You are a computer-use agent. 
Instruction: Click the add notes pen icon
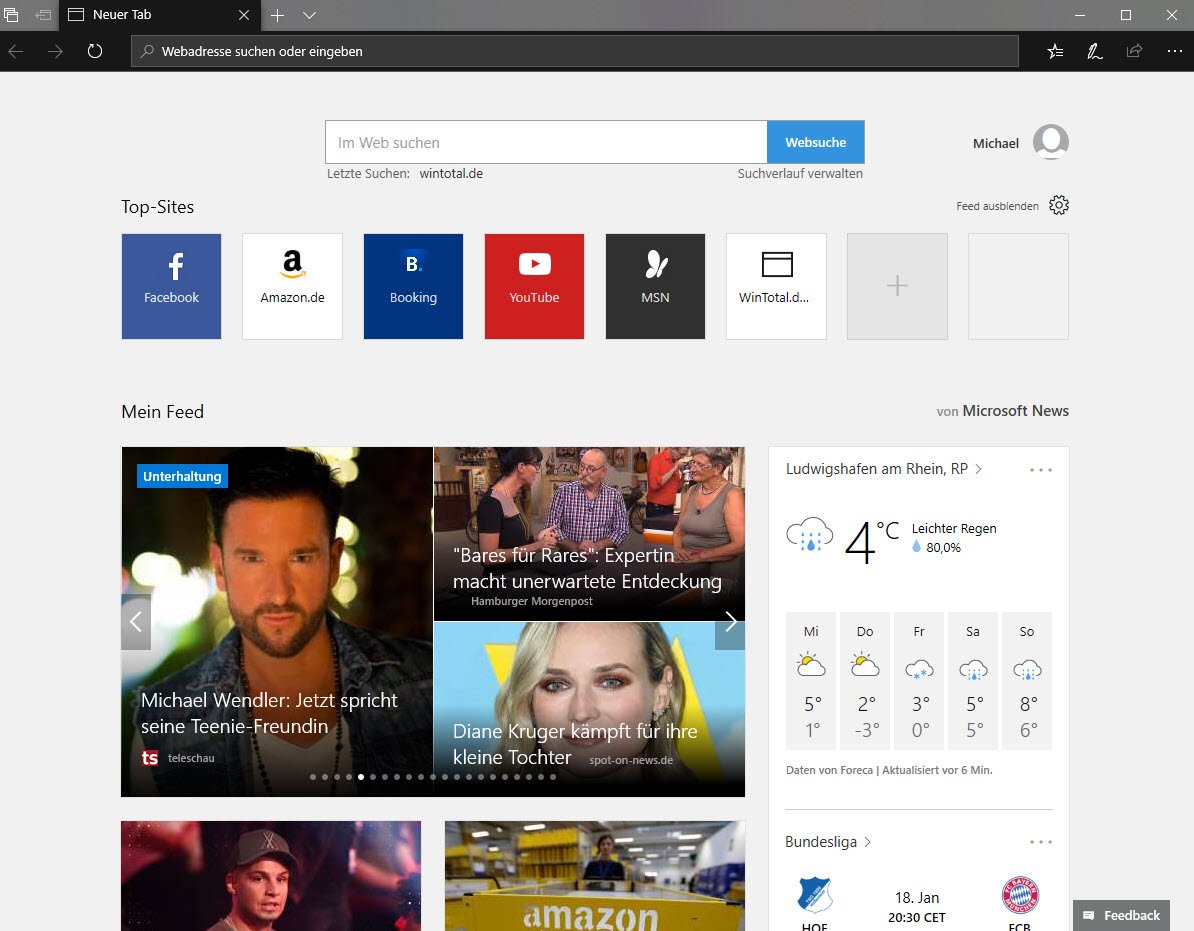tap(1095, 51)
